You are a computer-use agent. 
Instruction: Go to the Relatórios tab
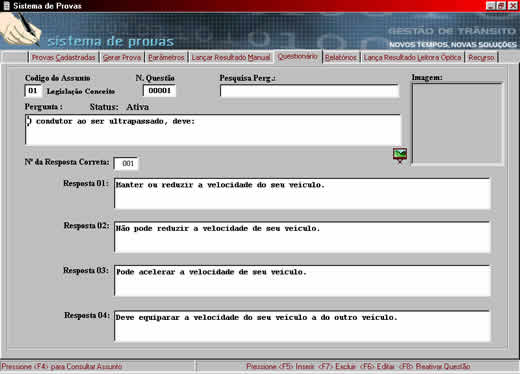tap(341, 58)
